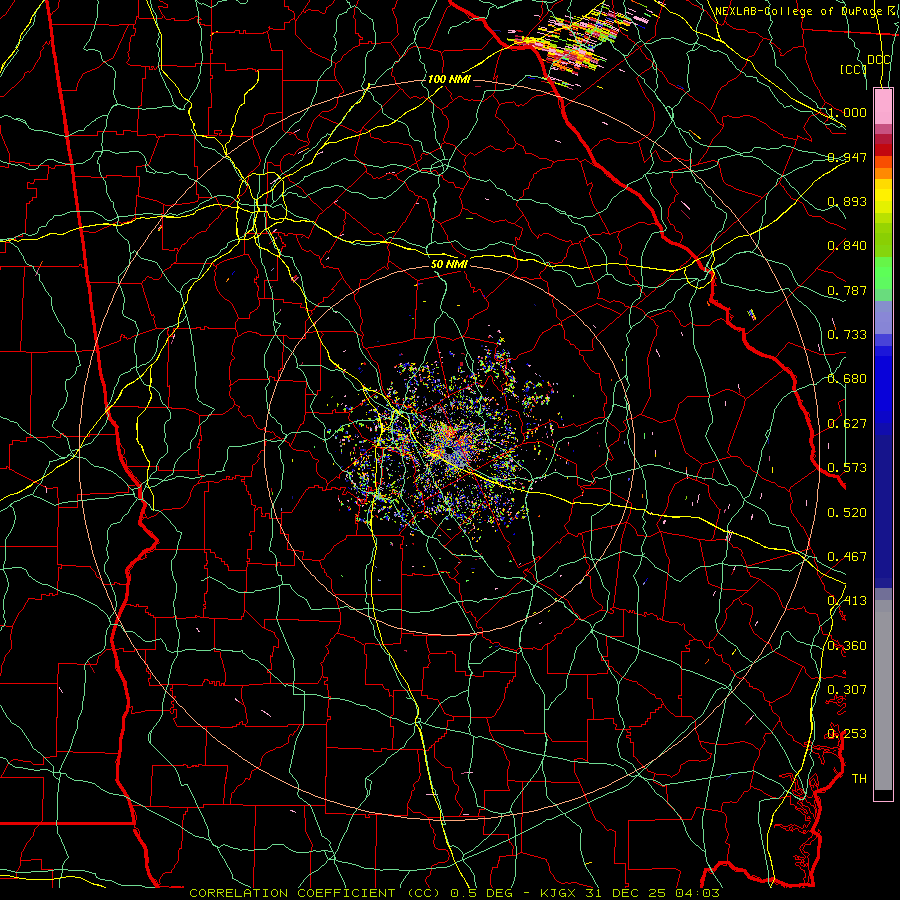Click the 0.733 color scale value
Image resolution: width=900 pixels, height=900 pixels.
click(x=847, y=334)
